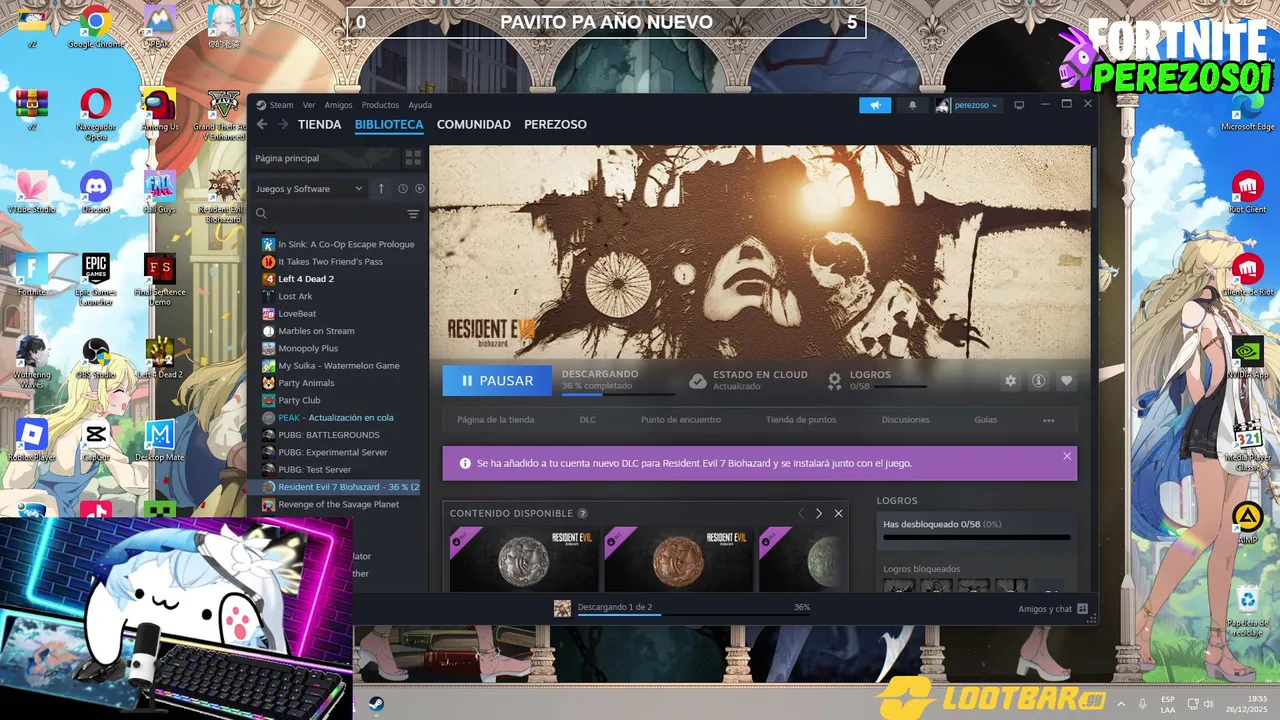
Task: Open Discord desktop shortcut
Action: (96, 191)
